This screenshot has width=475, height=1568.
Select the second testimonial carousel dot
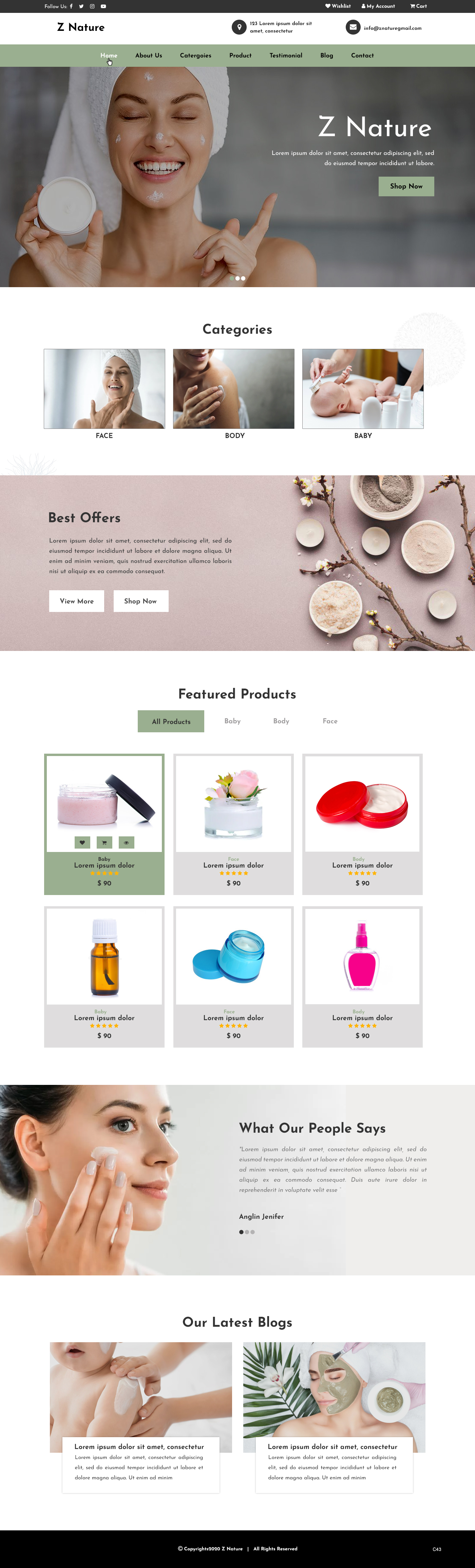[x=247, y=1232]
